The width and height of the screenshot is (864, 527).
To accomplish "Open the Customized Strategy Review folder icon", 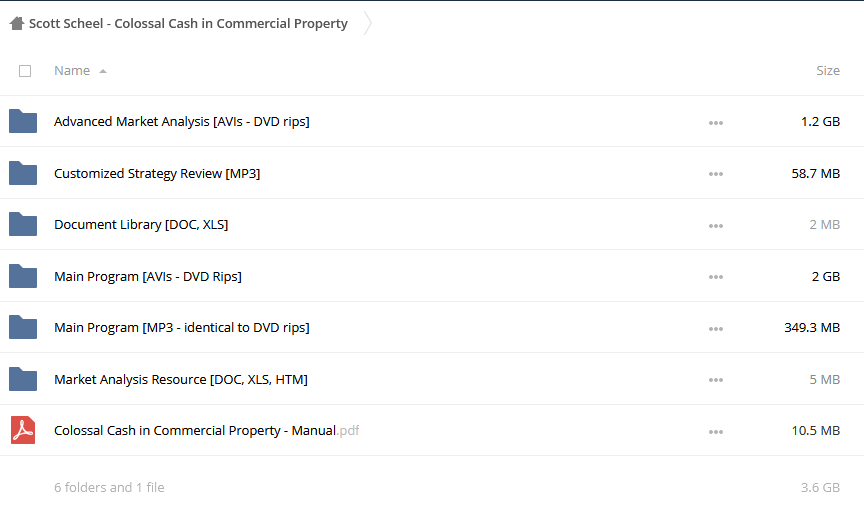I will click(x=23, y=173).
